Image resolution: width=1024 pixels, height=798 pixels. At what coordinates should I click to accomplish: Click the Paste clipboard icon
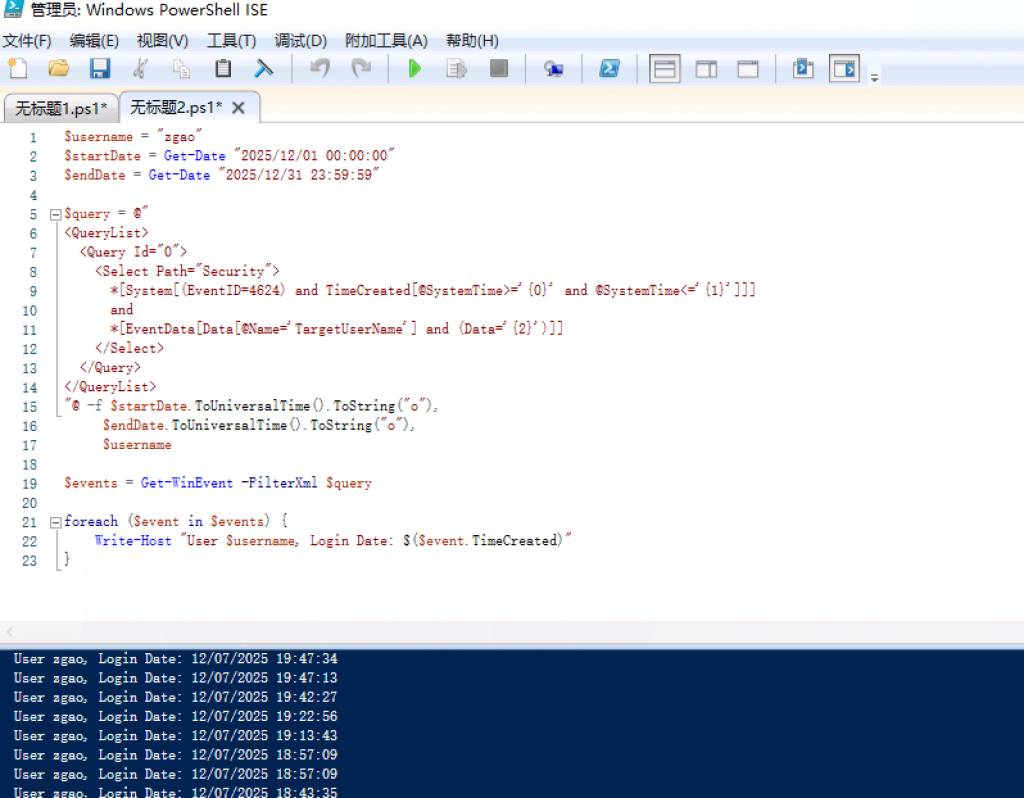pyautogui.click(x=223, y=69)
